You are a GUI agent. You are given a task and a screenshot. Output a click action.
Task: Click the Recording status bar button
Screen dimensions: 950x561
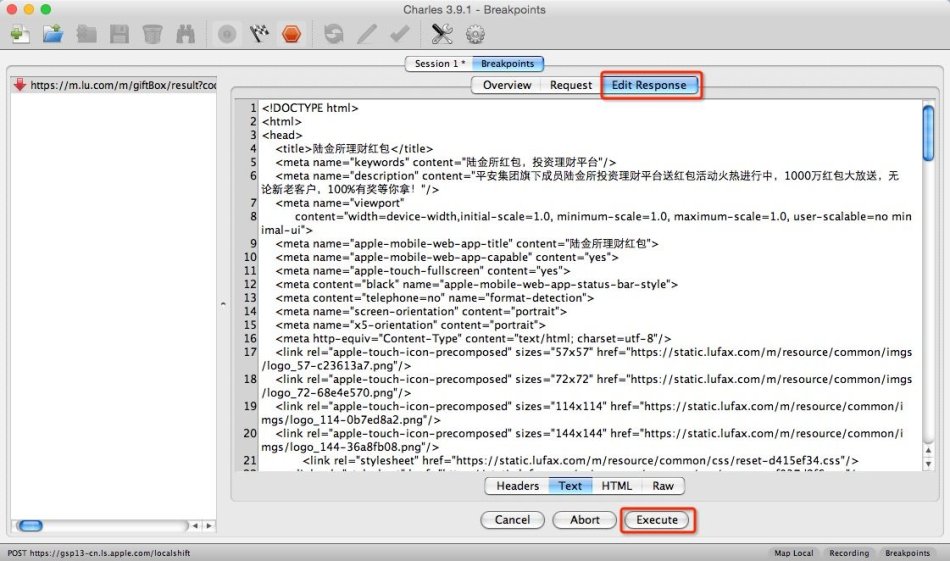[x=849, y=553]
